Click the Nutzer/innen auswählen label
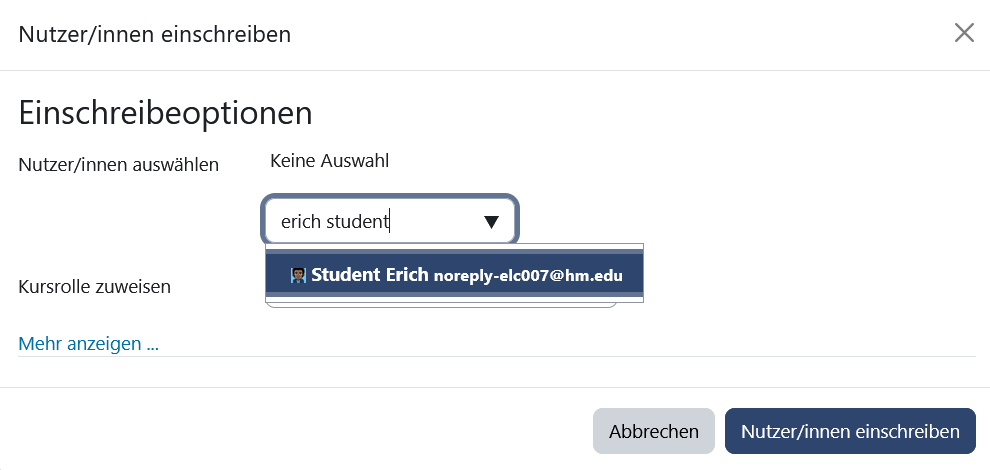Screen dimensions: 990x470 point(118,164)
